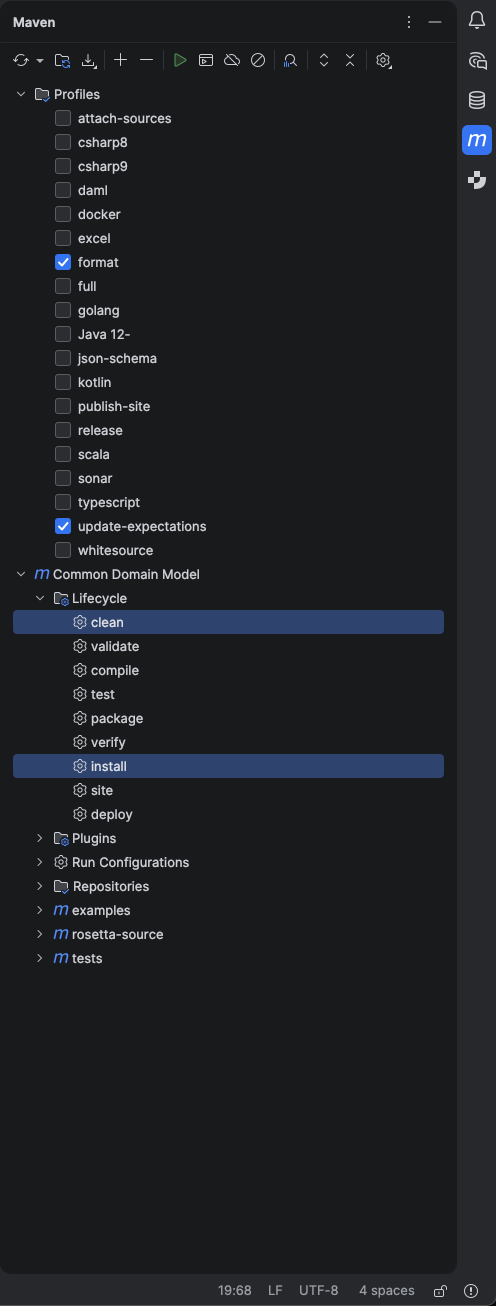Open the AI Assistant sidebar icon
The height and width of the screenshot is (1306, 496).
click(x=477, y=61)
